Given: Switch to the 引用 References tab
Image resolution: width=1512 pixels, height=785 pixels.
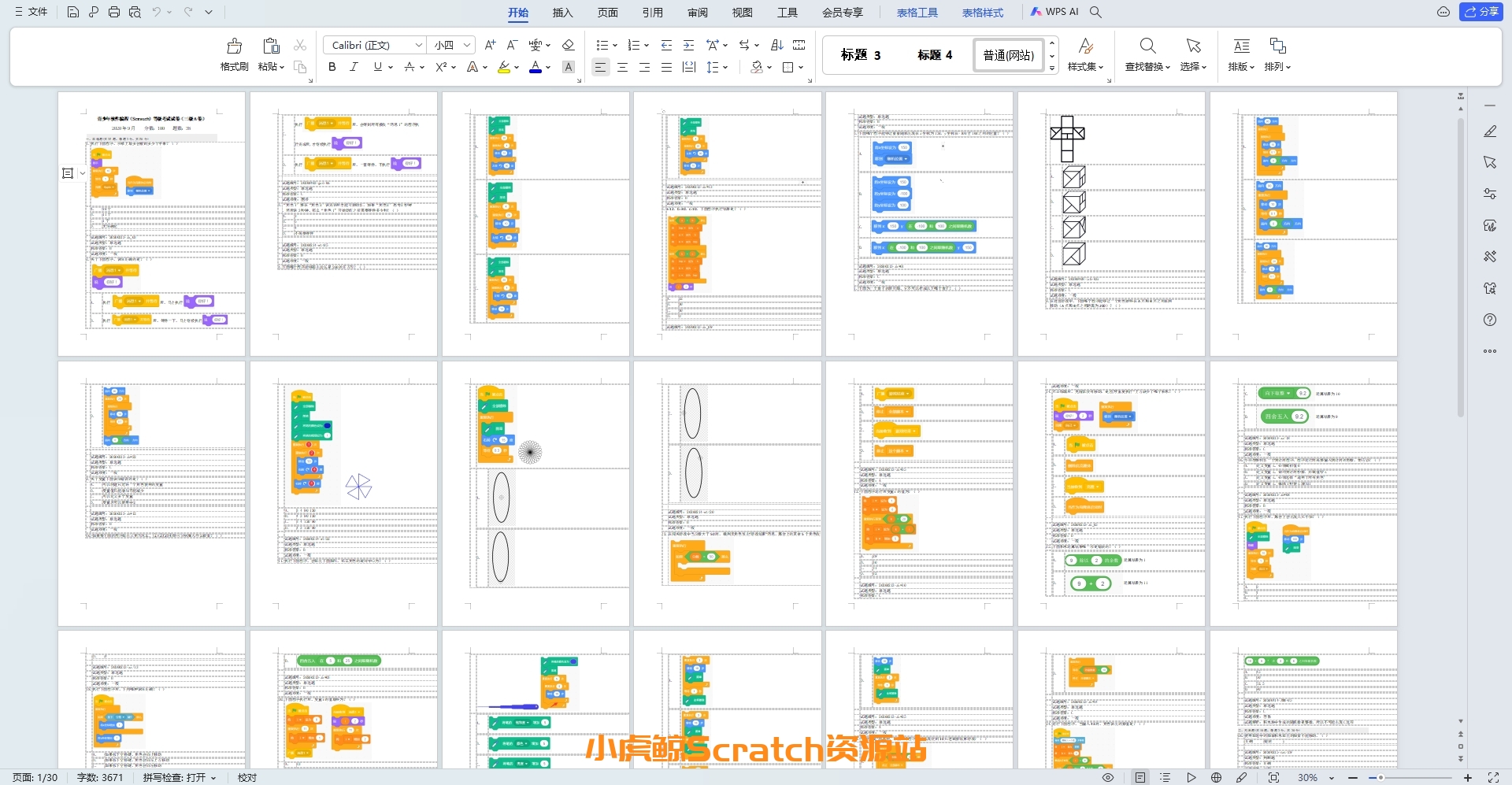Looking at the screenshot, I should [652, 13].
